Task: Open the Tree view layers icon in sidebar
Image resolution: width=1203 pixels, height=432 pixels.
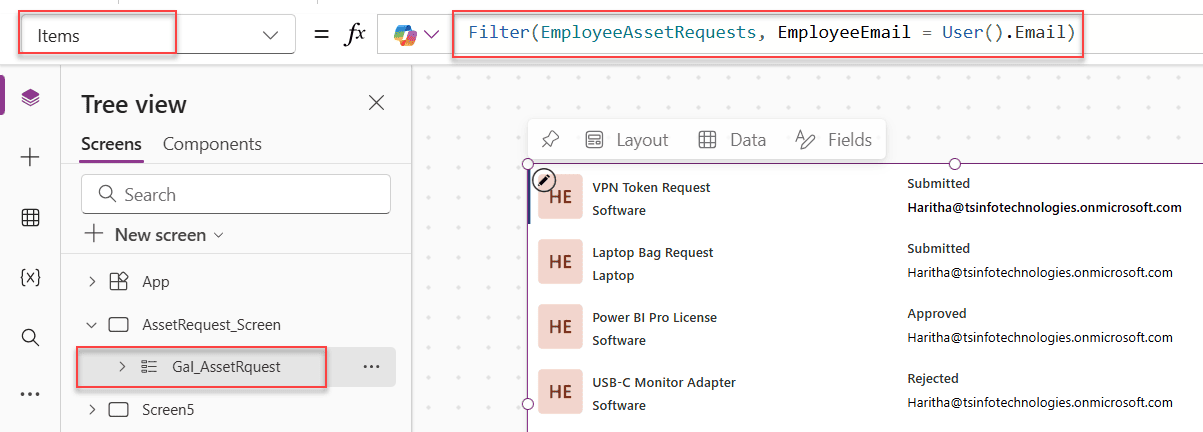Action: 30,97
